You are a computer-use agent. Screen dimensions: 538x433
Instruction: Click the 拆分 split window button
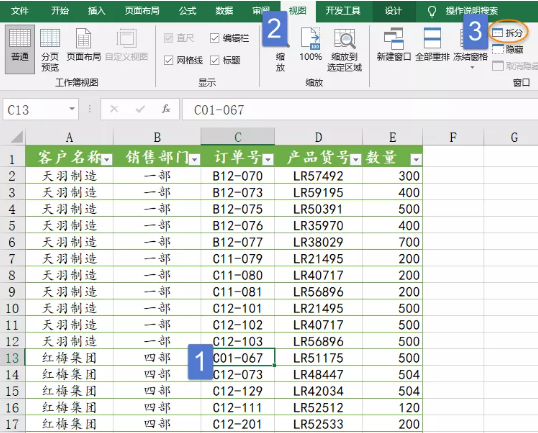pyautogui.click(x=507, y=33)
